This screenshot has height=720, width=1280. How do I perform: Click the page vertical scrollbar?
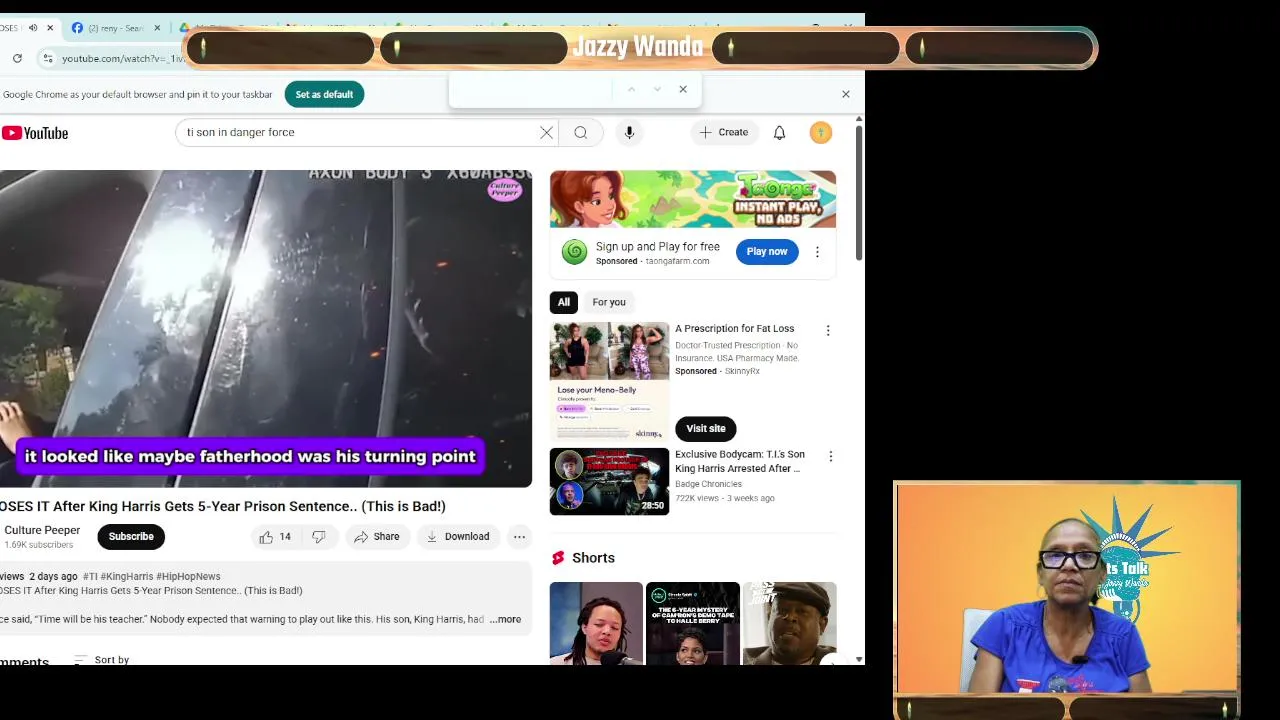click(x=859, y=195)
